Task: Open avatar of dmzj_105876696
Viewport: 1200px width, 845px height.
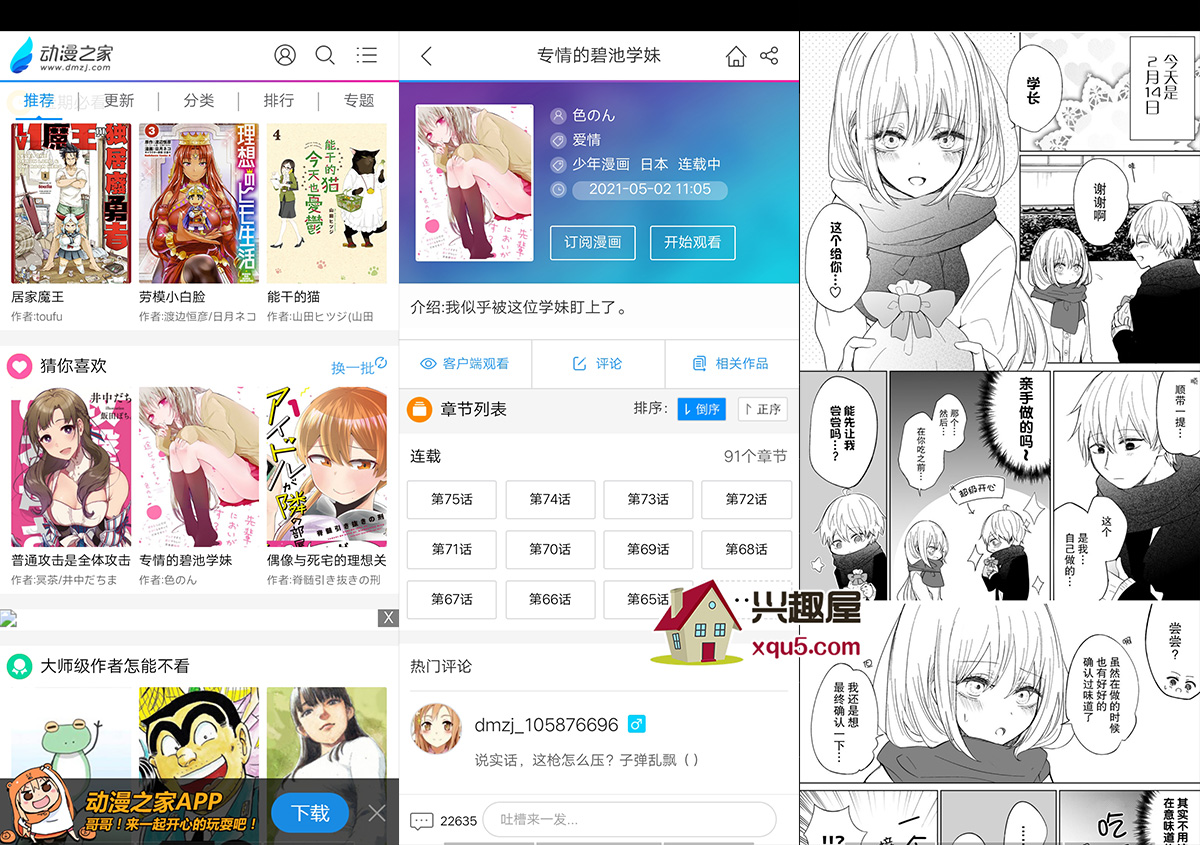Action: (x=437, y=728)
